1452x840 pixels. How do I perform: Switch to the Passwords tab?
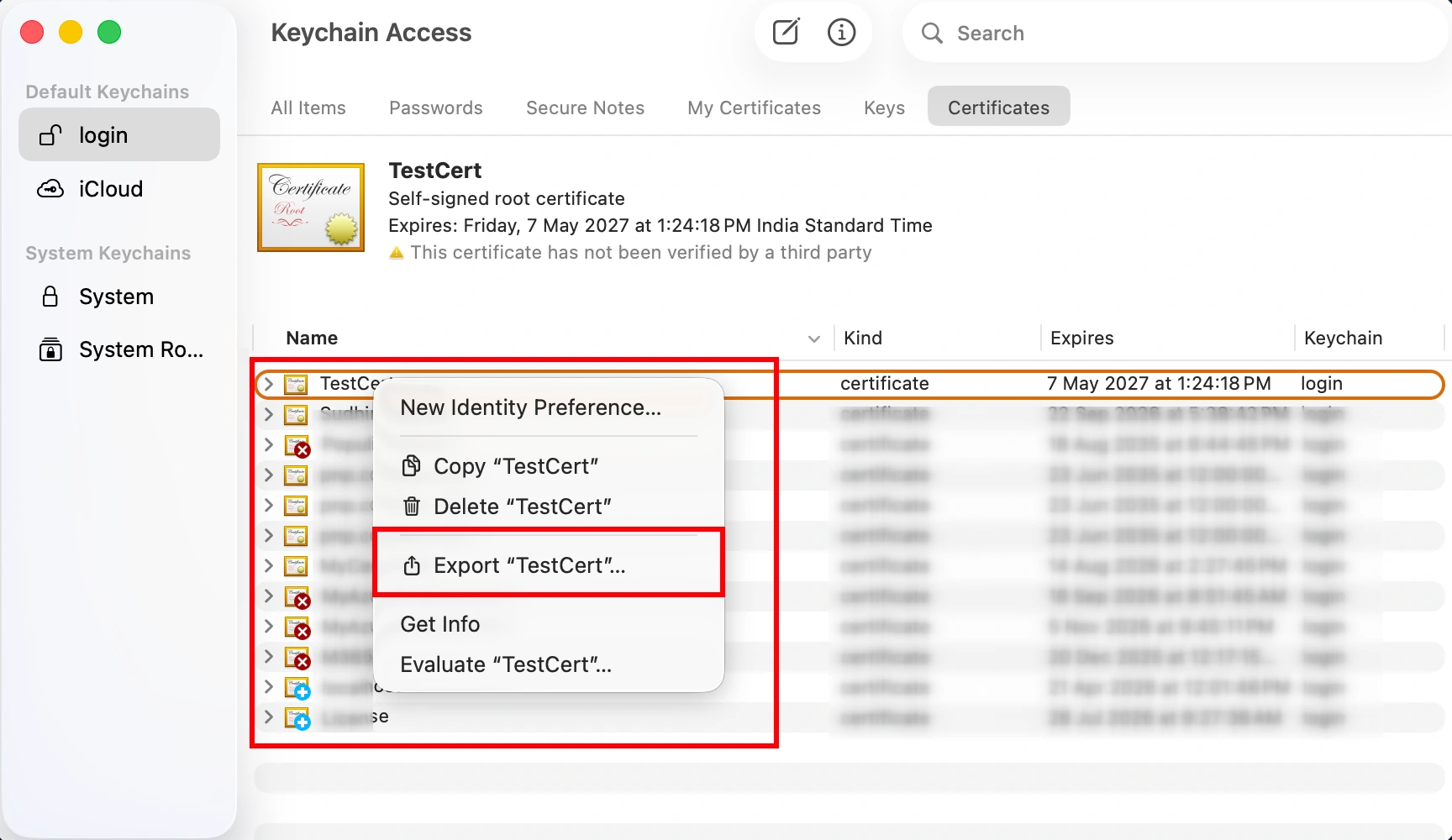(x=436, y=108)
